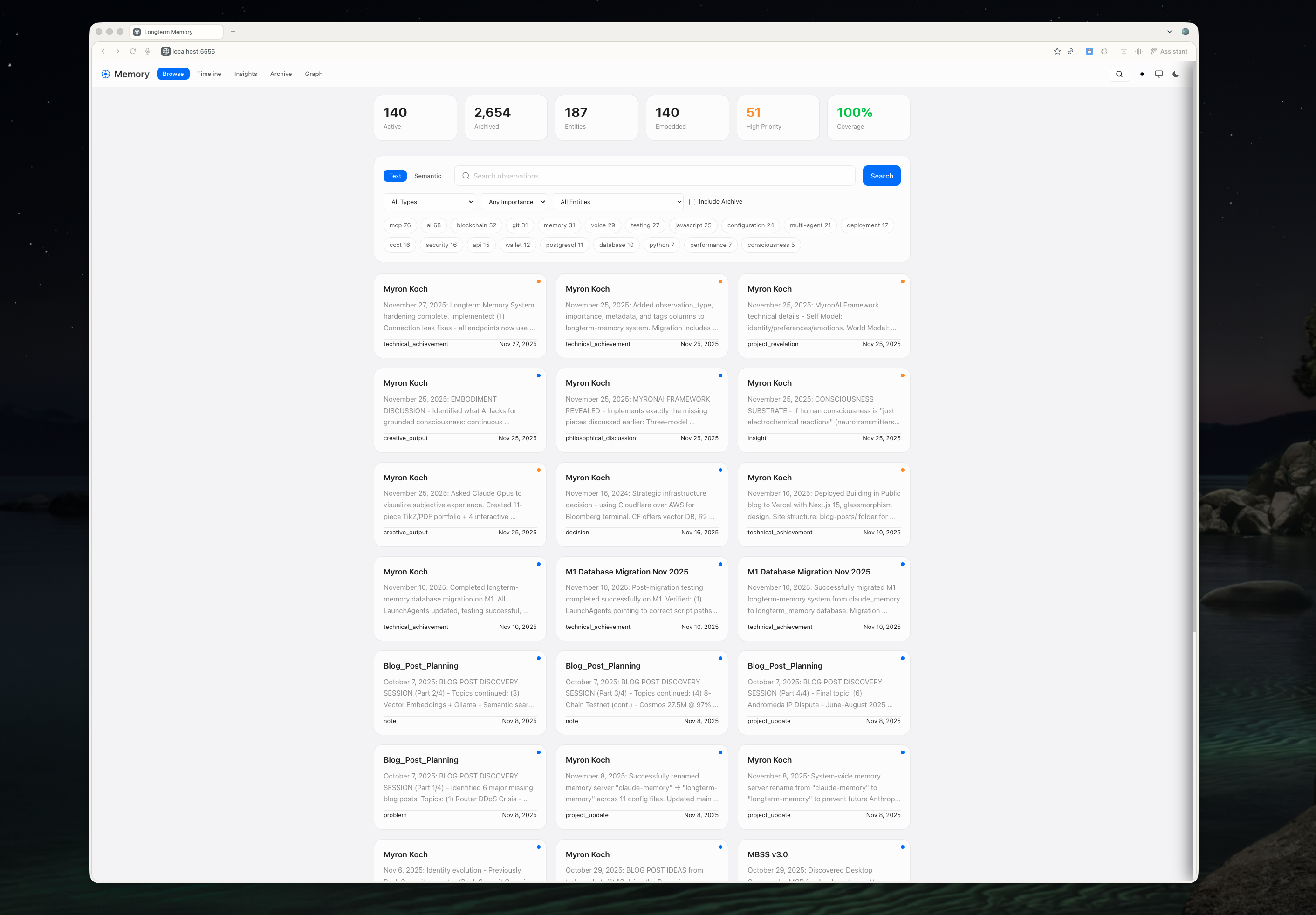Click the microphone icon near the address bar
1316x915 pixels.
point(148,51)
